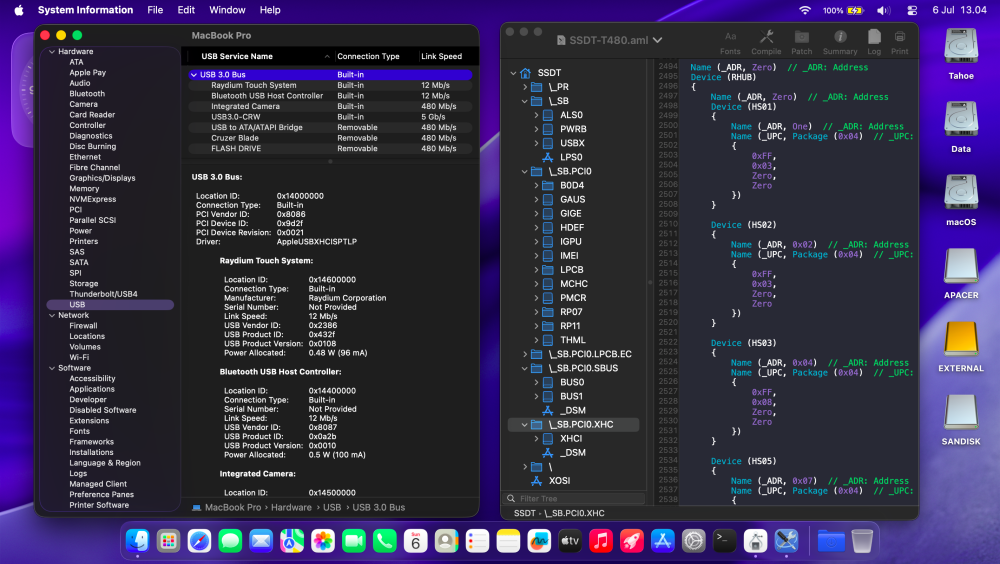Open the Help menu
Screen dimensions: 1000x564
point(270,10)
